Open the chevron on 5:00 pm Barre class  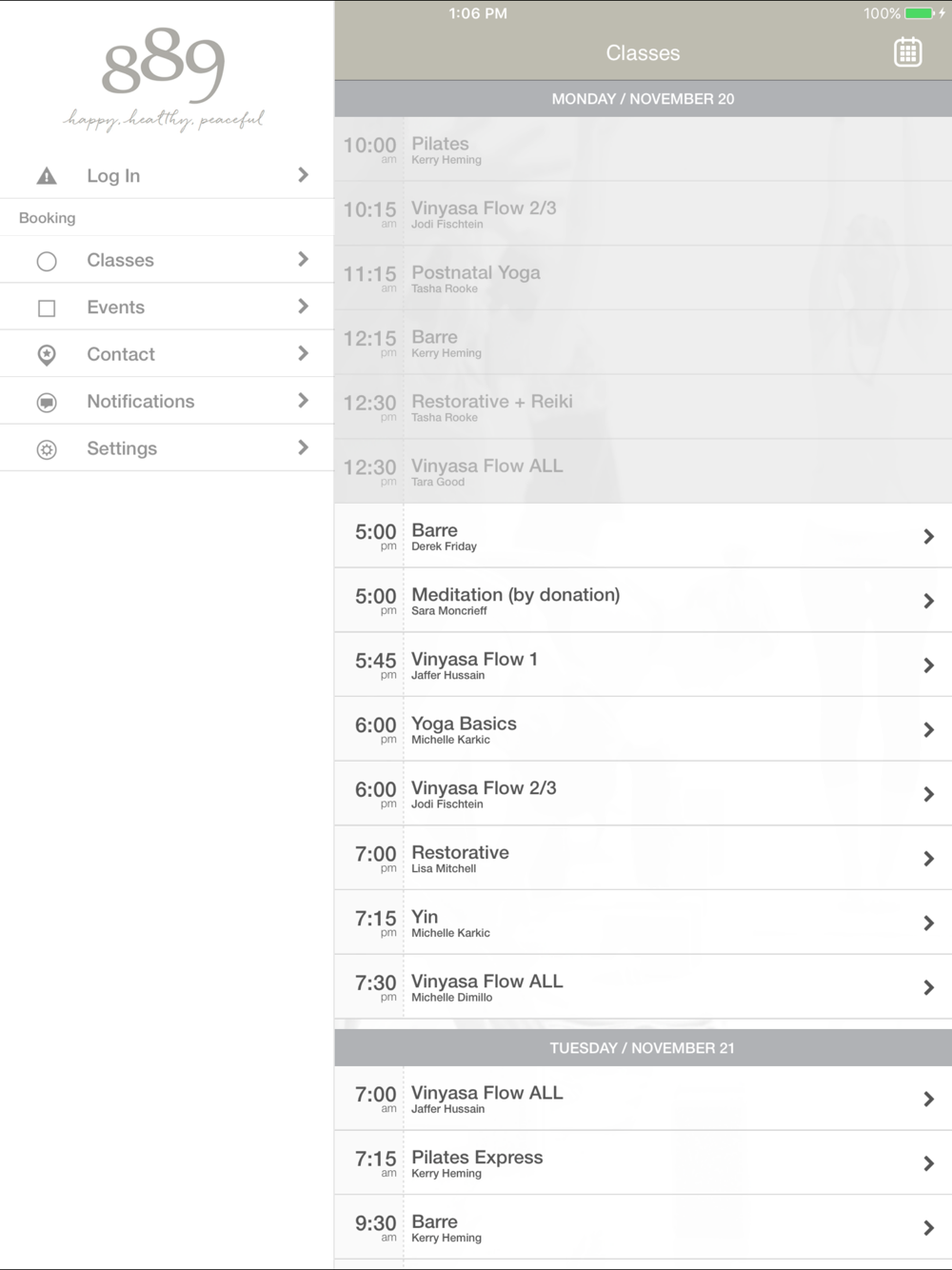(x=928, y=537)
